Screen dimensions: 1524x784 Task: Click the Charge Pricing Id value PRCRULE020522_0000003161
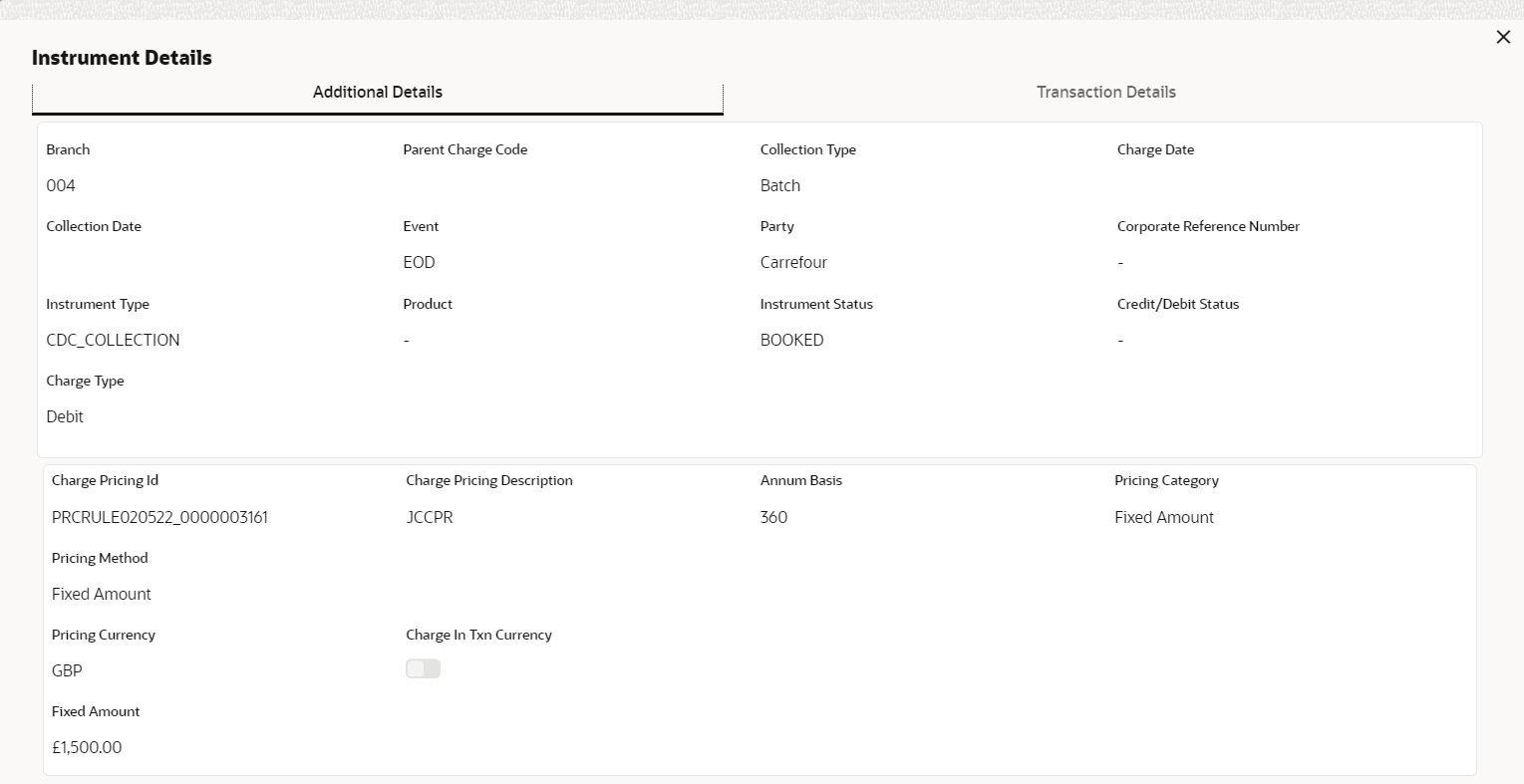159,517
